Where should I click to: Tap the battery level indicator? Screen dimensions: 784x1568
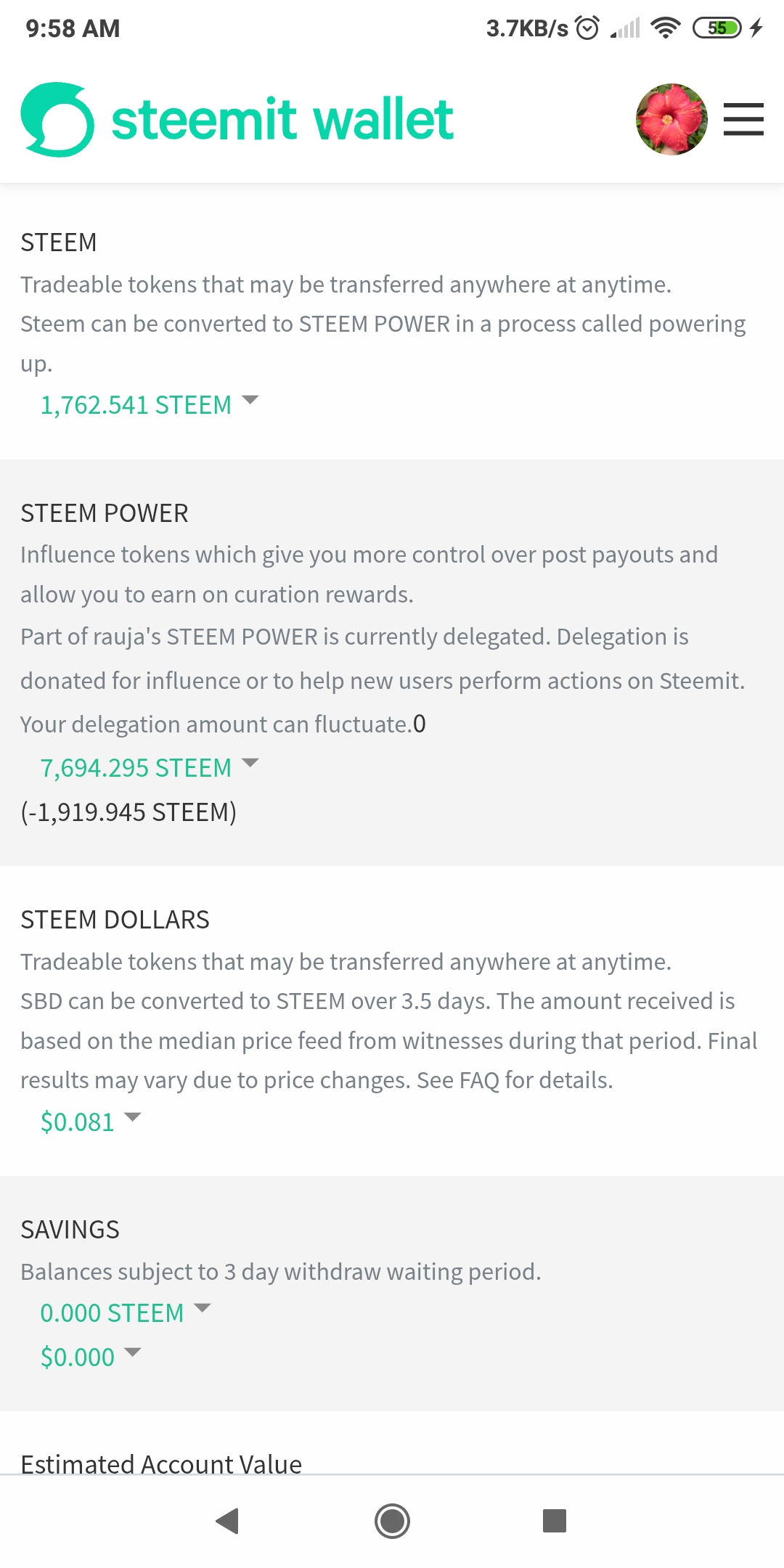point(717,28)
